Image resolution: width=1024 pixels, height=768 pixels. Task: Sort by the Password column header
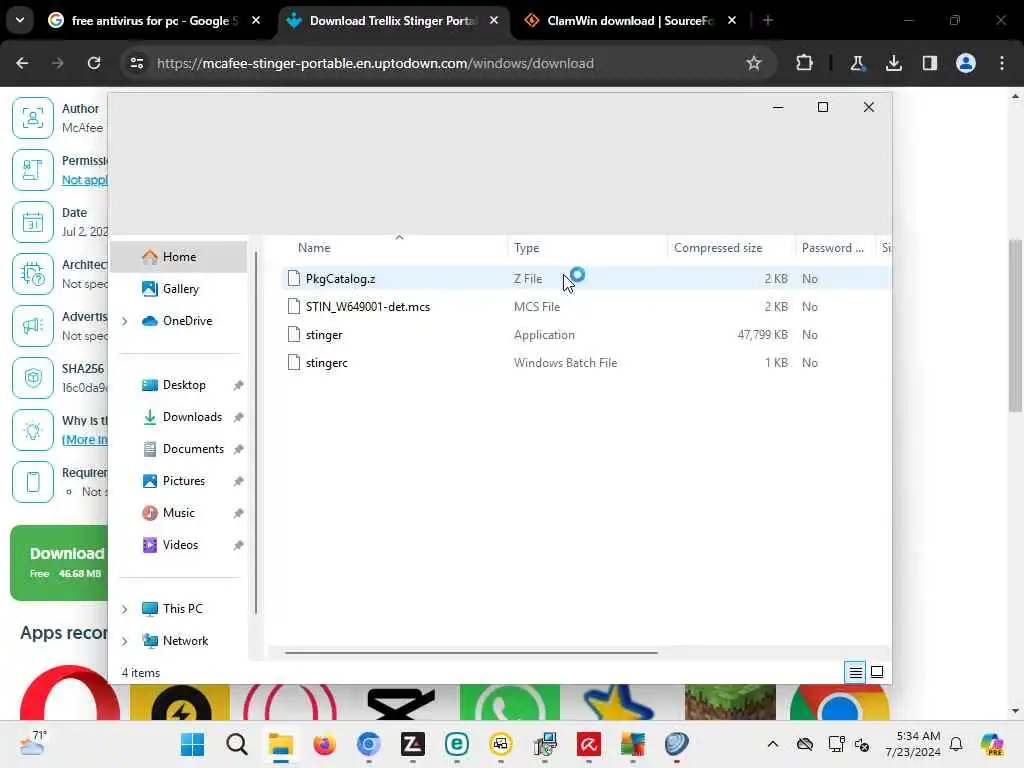[833, 248]
